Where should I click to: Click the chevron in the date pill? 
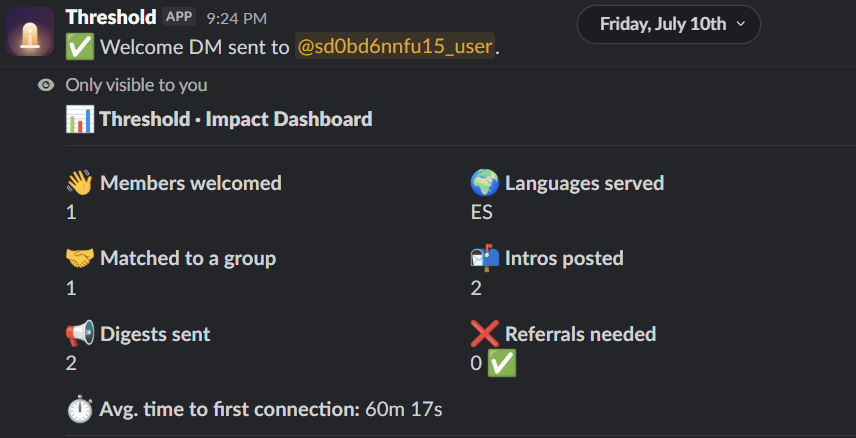[741, 24]
